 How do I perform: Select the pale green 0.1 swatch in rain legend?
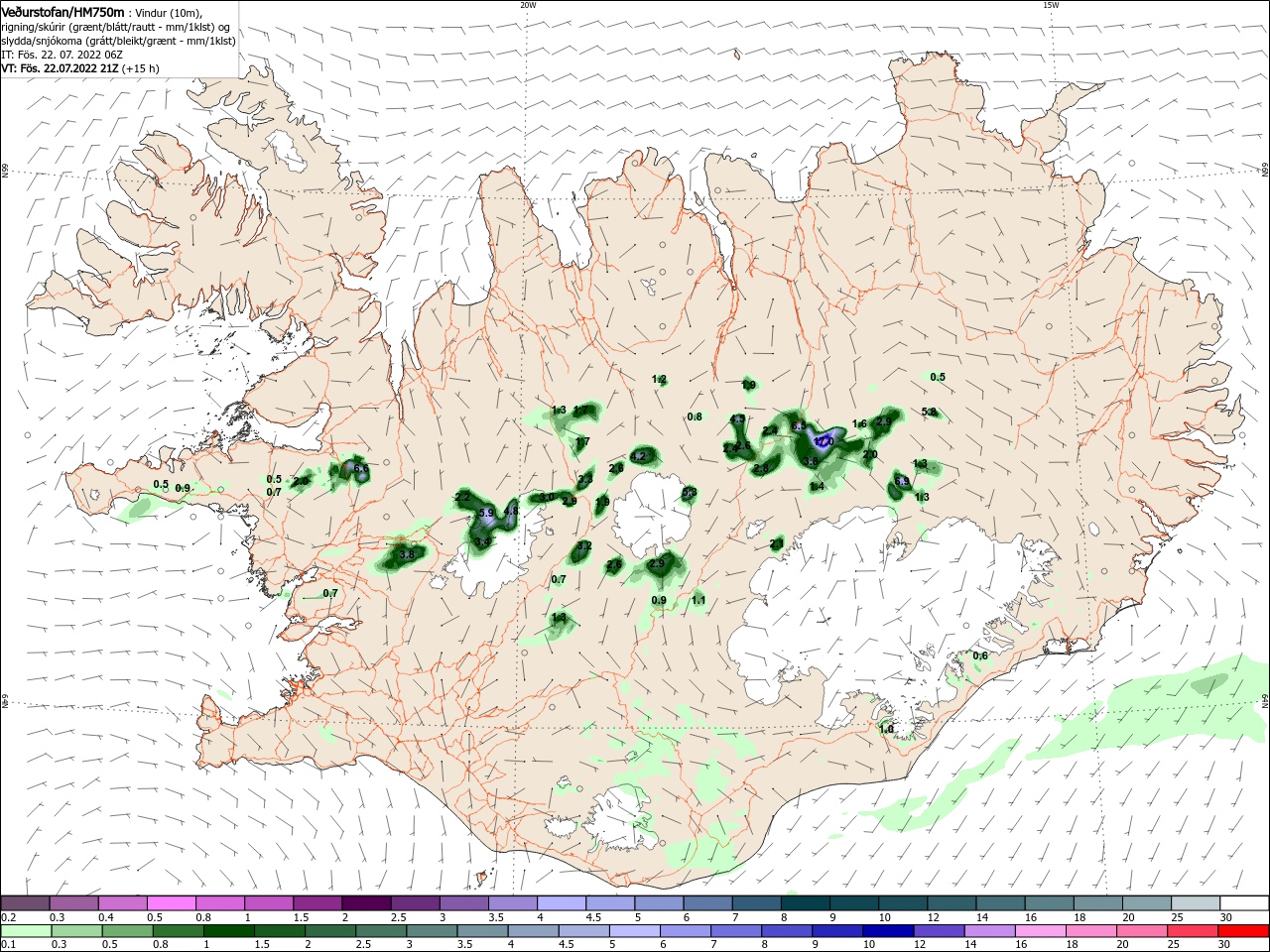[25, 931]
